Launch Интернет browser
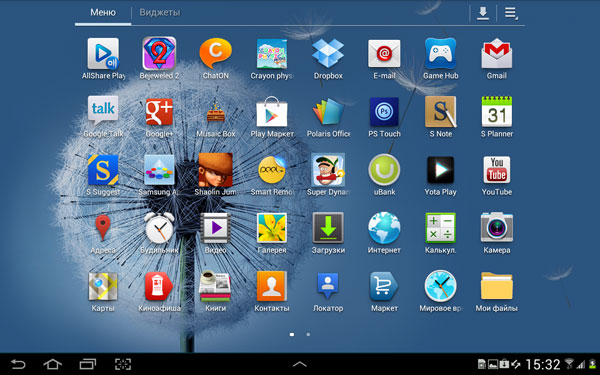Image resolution: width=600 pixels, height=375 pixels. (384, 228)
